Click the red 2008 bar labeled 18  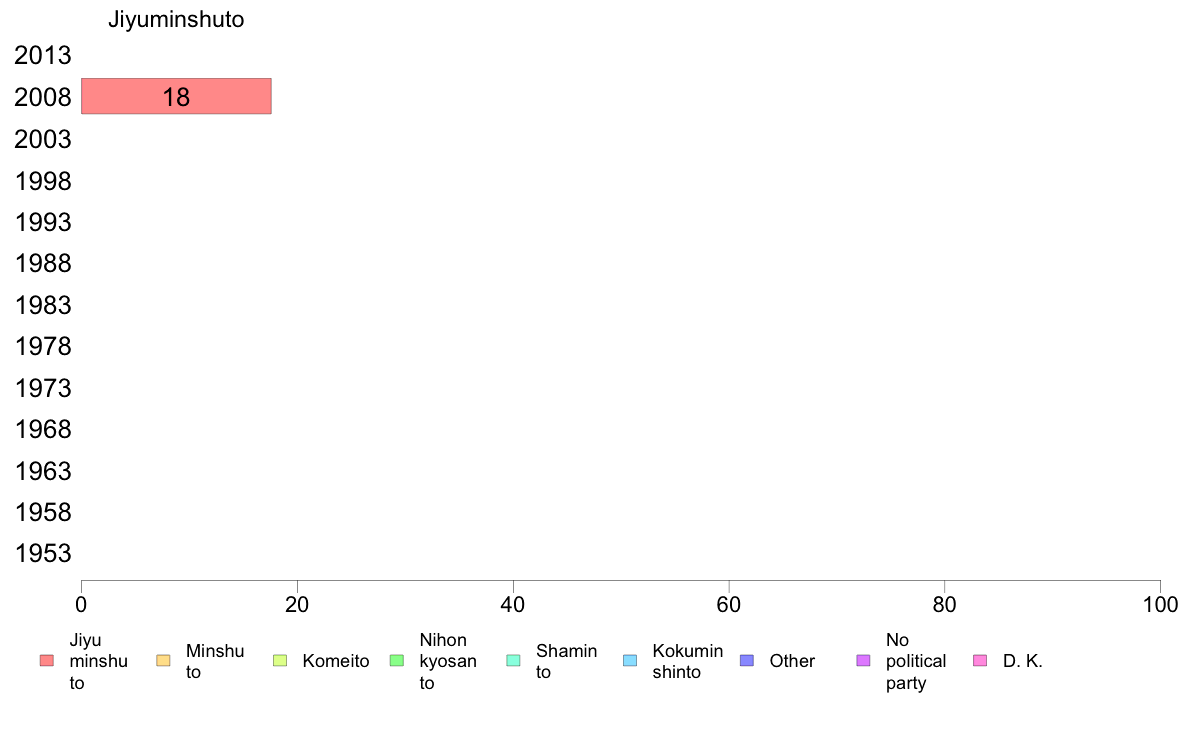[177, 96]
